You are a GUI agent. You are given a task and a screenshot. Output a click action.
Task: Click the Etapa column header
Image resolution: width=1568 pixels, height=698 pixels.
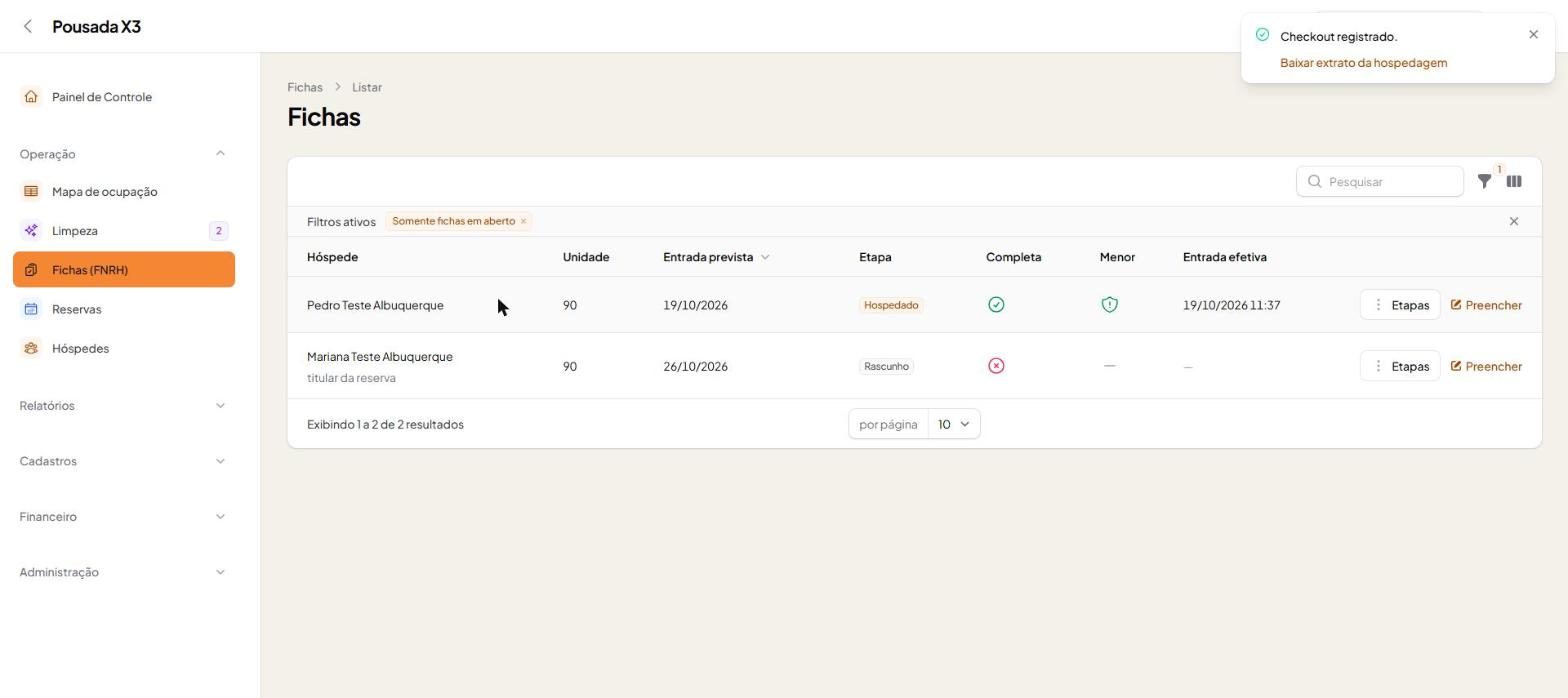tap(875, 257)
